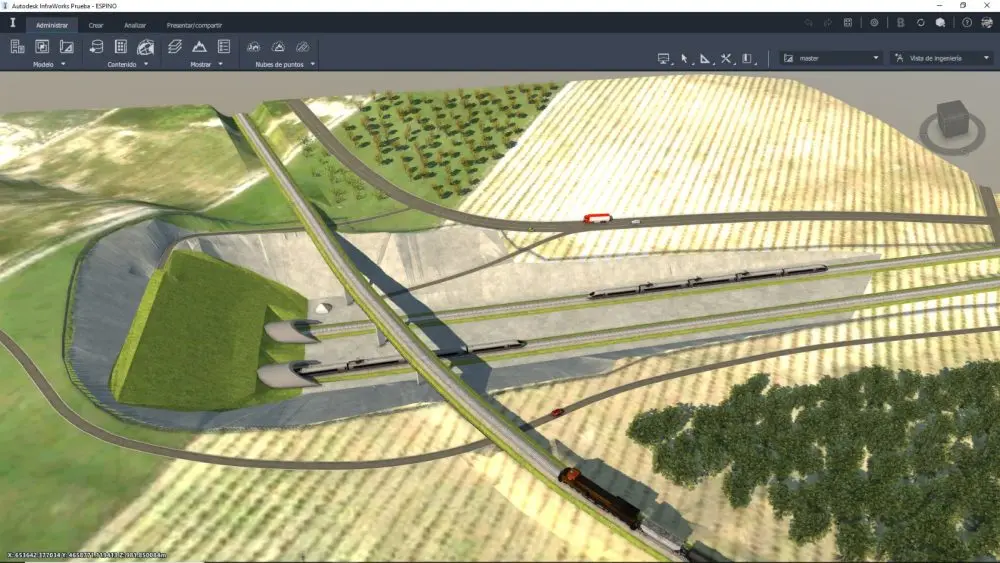Expand the Modelo group dropdown

(63, 64)
